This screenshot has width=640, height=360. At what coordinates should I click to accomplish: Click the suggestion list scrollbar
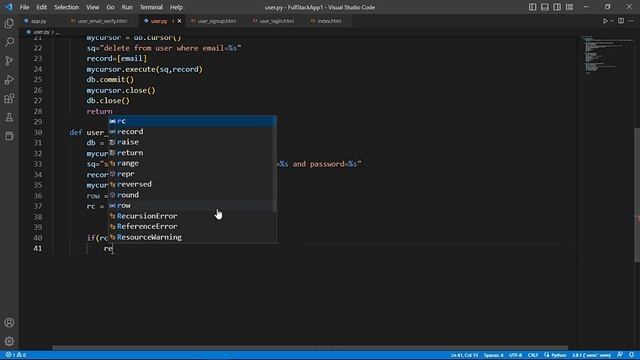[275, 164]
